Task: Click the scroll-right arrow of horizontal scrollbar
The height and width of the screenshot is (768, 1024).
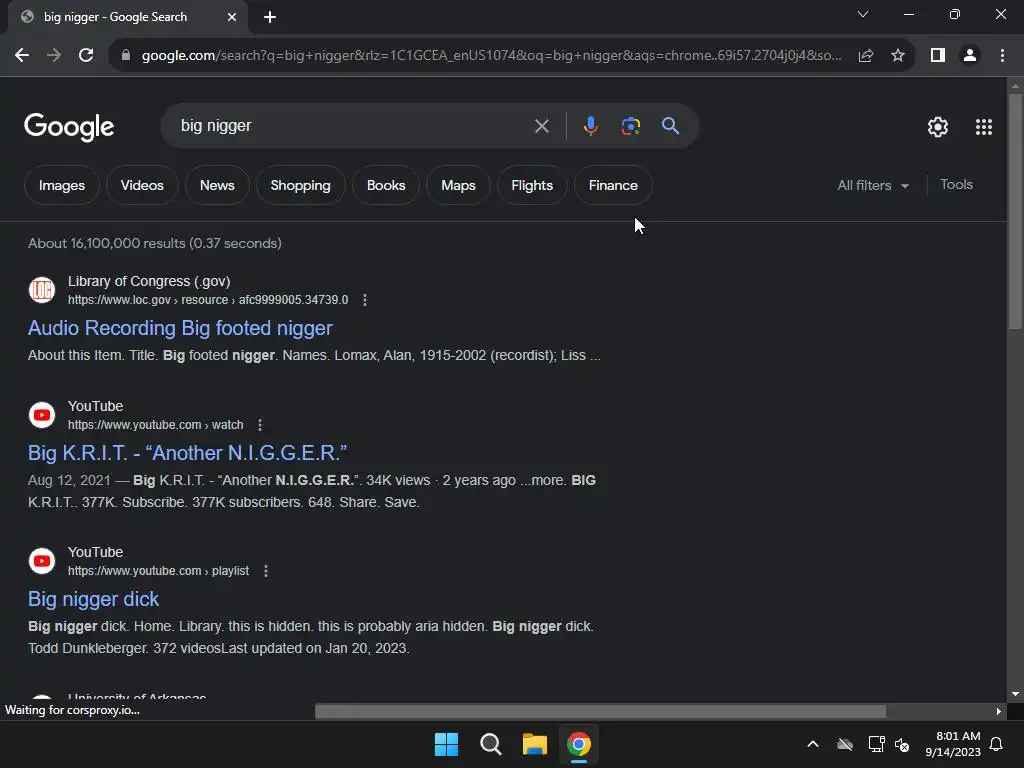Action: click(999, 711)
